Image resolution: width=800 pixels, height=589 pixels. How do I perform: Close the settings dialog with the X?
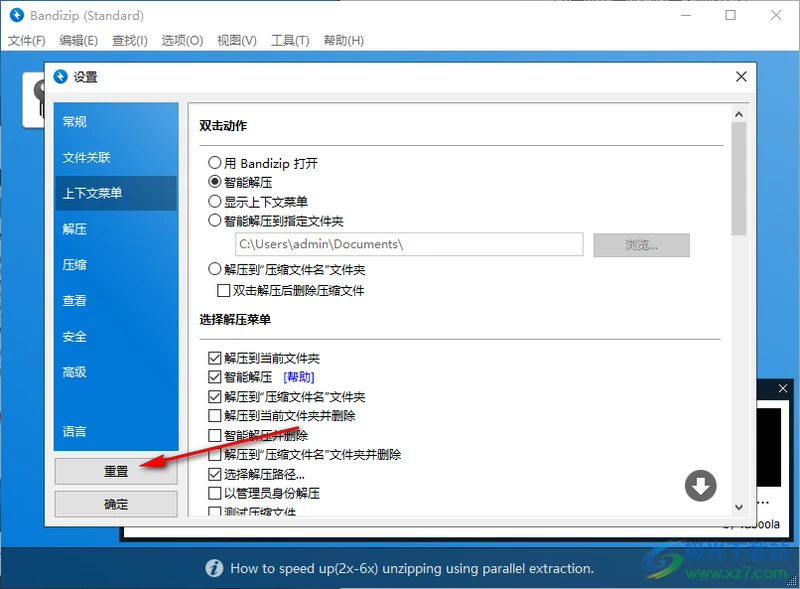[x=741, y=77]
